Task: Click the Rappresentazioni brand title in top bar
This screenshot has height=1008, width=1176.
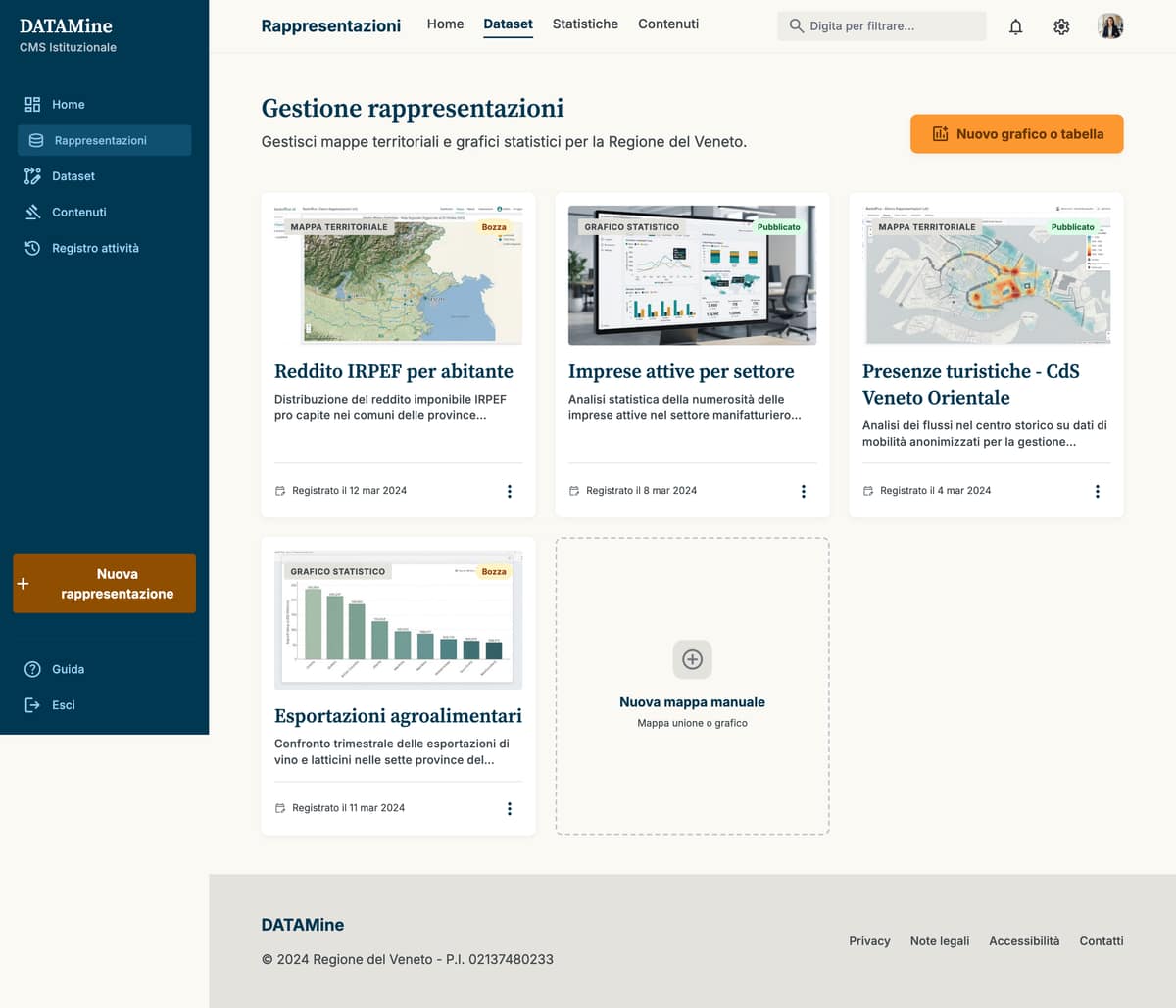Action: pyautogui.click(x=331, y=25)
